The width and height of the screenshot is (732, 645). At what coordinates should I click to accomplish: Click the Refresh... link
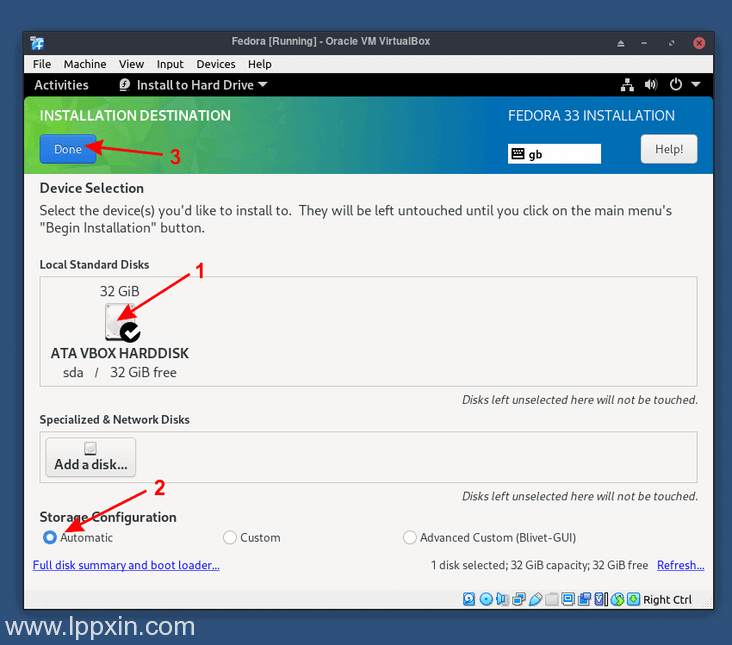click(x=681, y=565)
